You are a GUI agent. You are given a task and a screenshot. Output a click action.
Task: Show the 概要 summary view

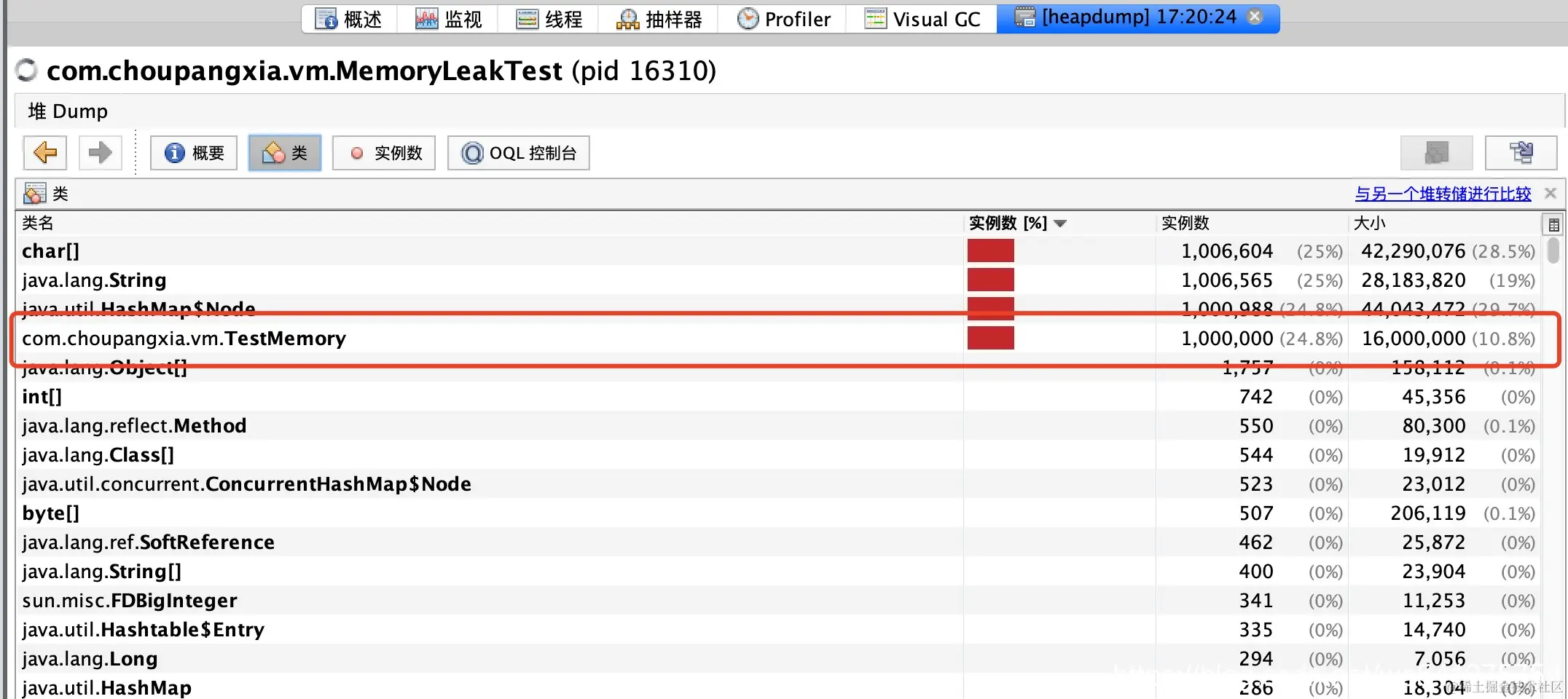pyautogui.click(x=194, y=153)
